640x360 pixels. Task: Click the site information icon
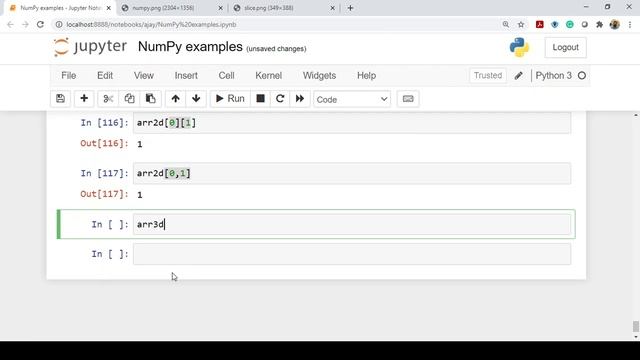(x=59, y=24)
